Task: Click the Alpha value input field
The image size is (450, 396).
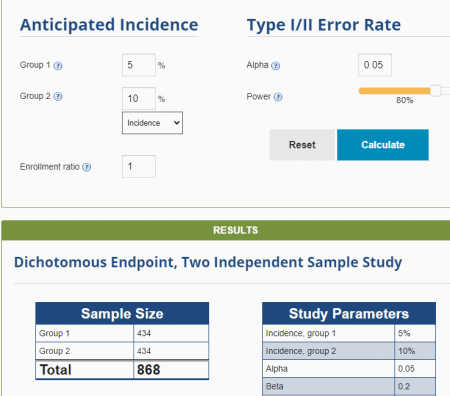Action: [x=375, y=65]
